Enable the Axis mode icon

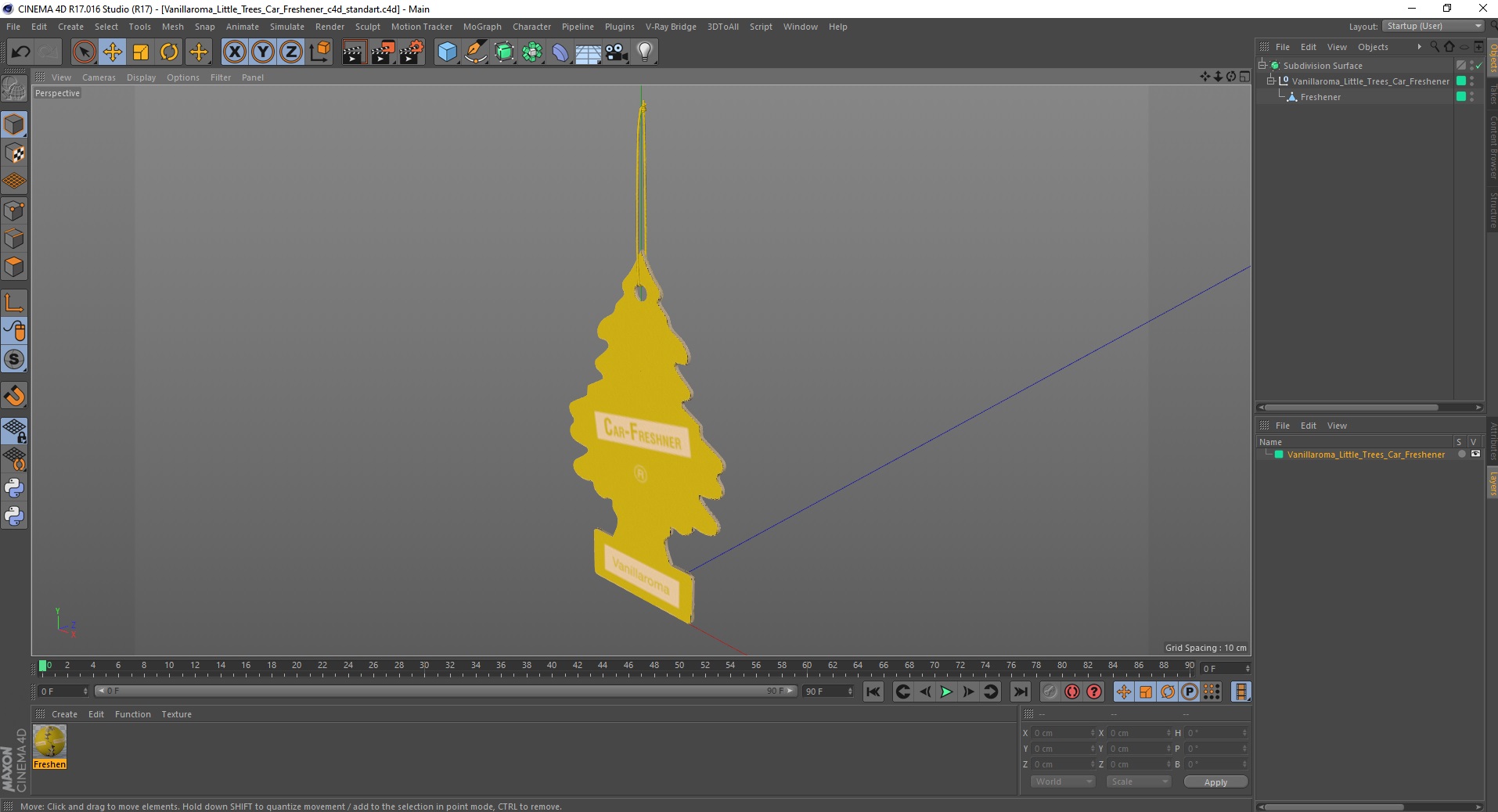pyautogui.click(x=14, y=303)
